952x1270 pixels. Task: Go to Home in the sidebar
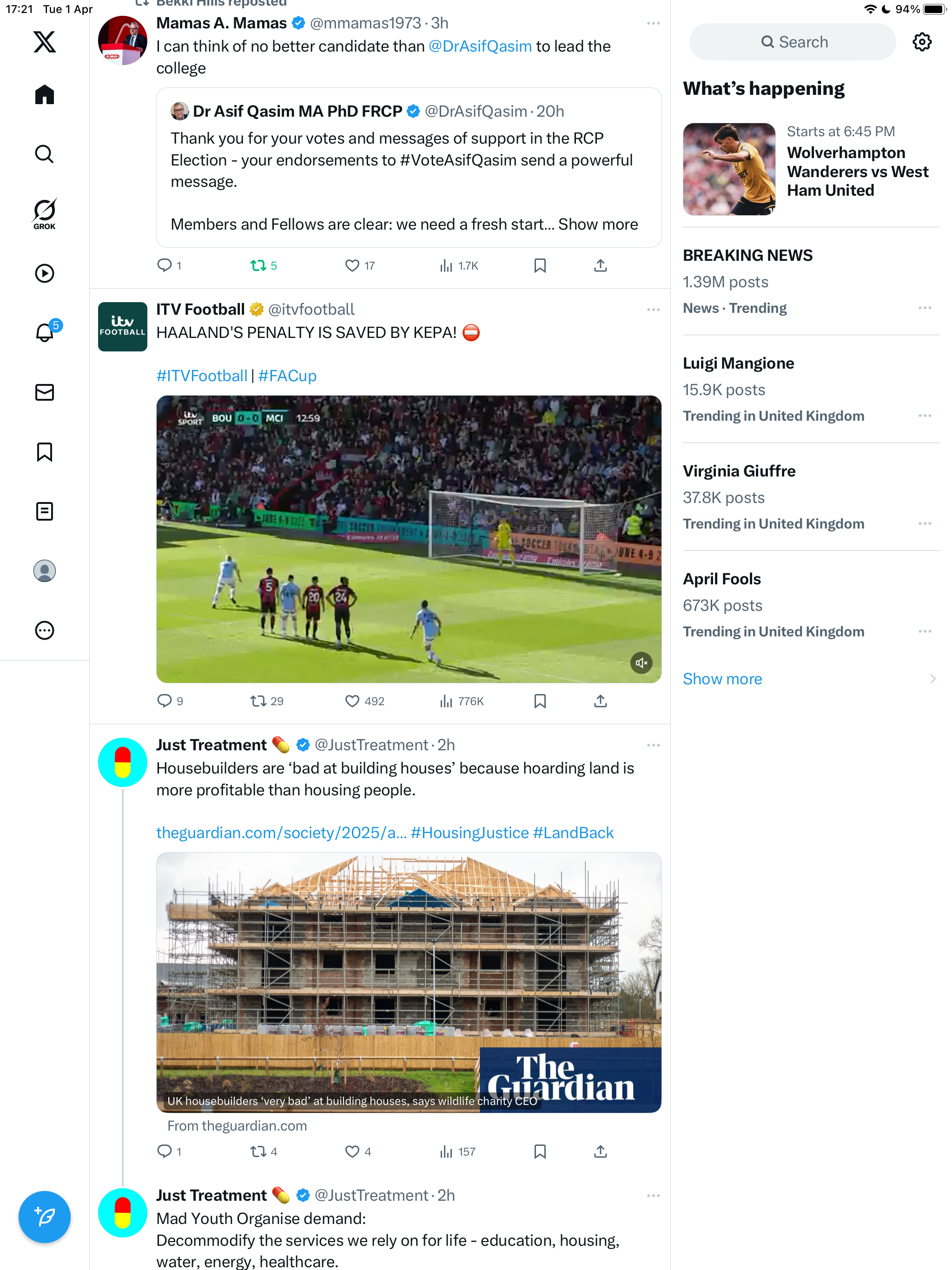(44, 94)
